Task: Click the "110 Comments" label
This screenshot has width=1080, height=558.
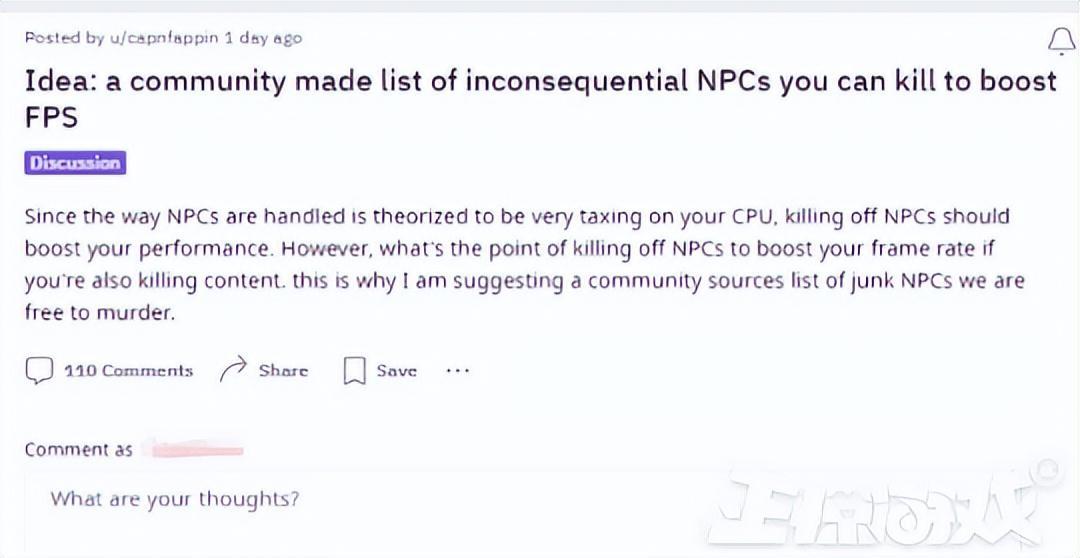Action: pos(128,371)
